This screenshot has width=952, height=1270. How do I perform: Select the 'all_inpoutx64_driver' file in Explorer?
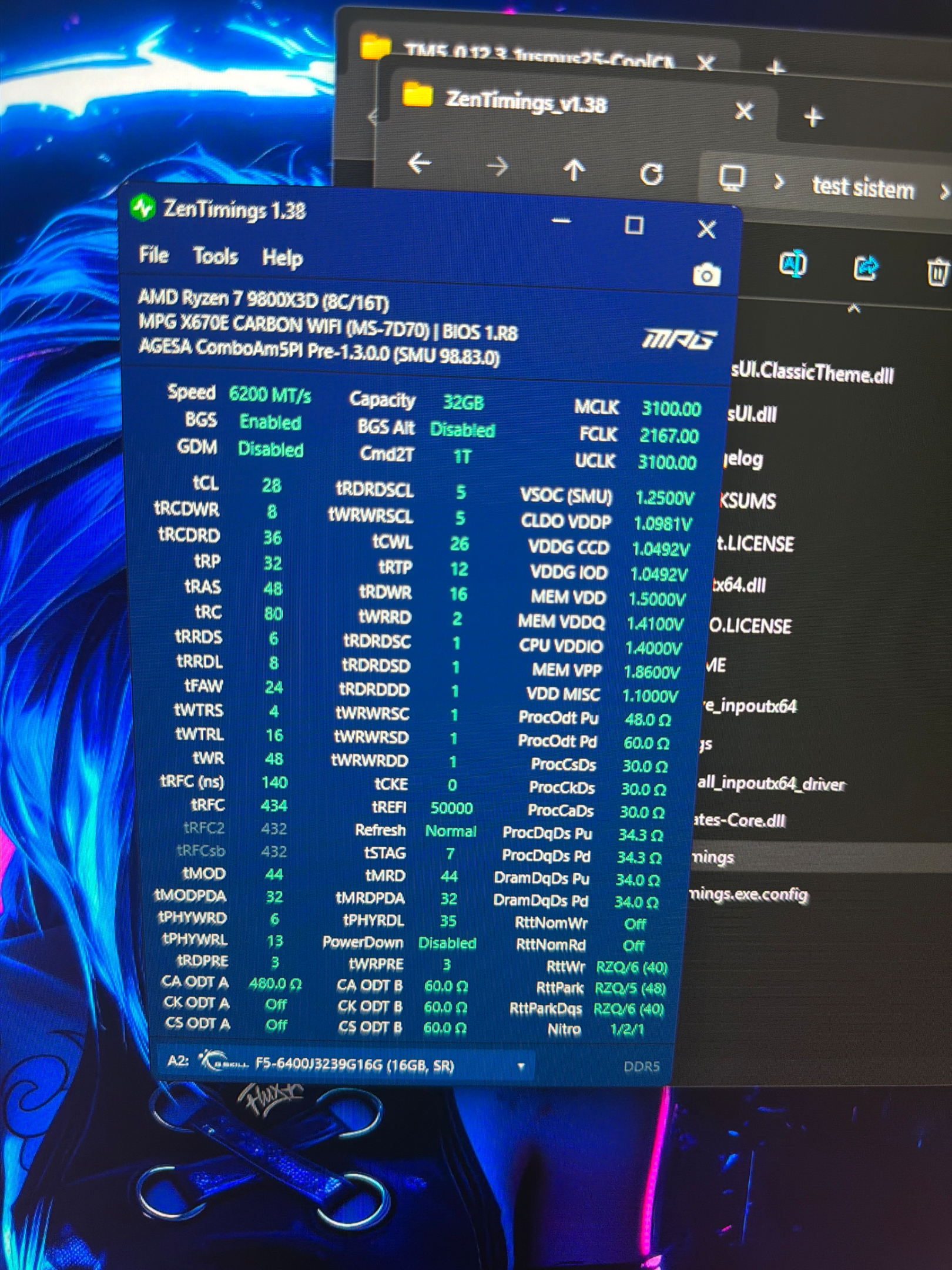[771, 783]
